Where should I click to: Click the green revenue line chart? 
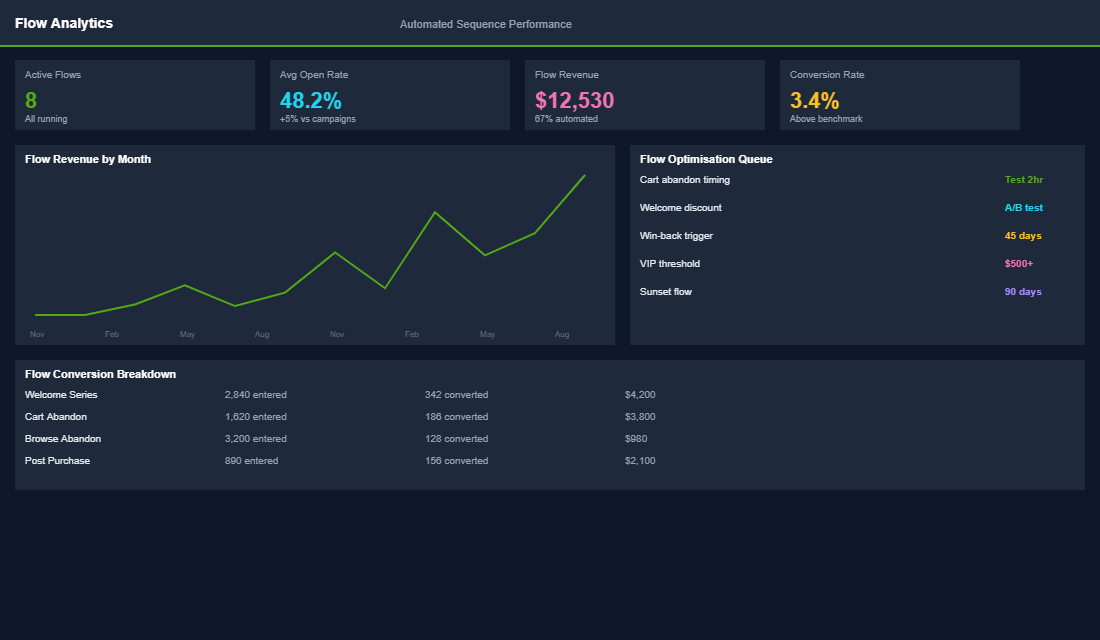(x=310, y=246)
